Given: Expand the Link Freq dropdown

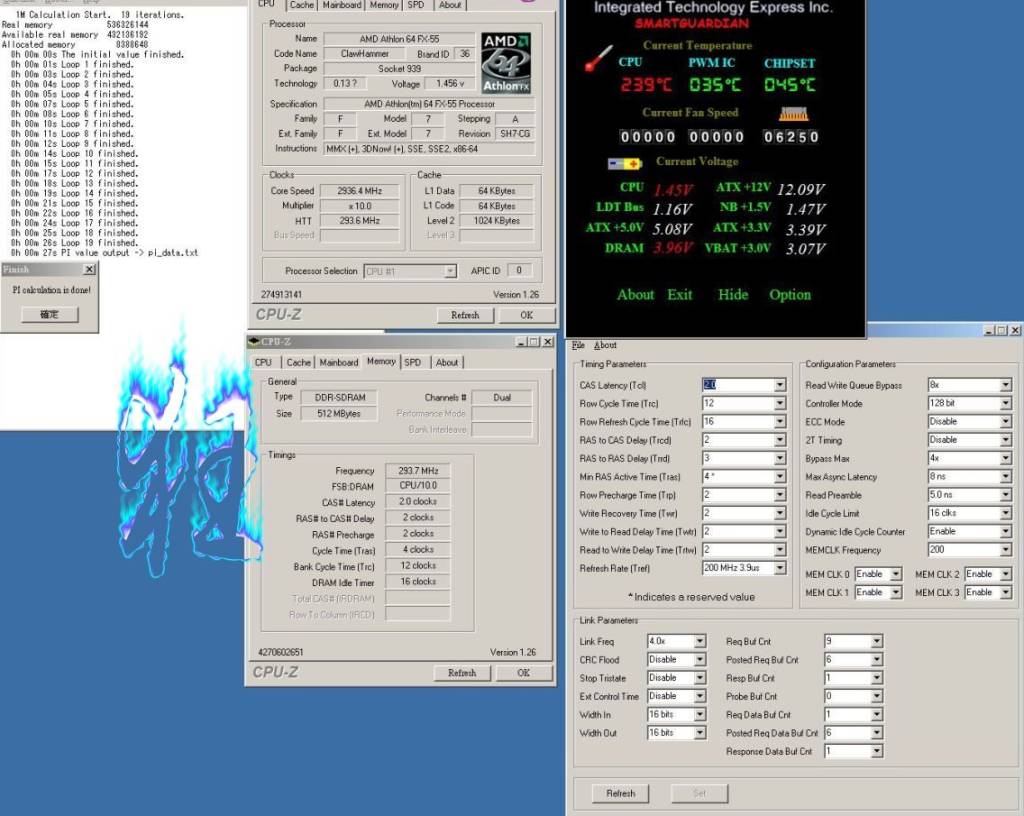Looking at the screenshot, I should 699,641.
